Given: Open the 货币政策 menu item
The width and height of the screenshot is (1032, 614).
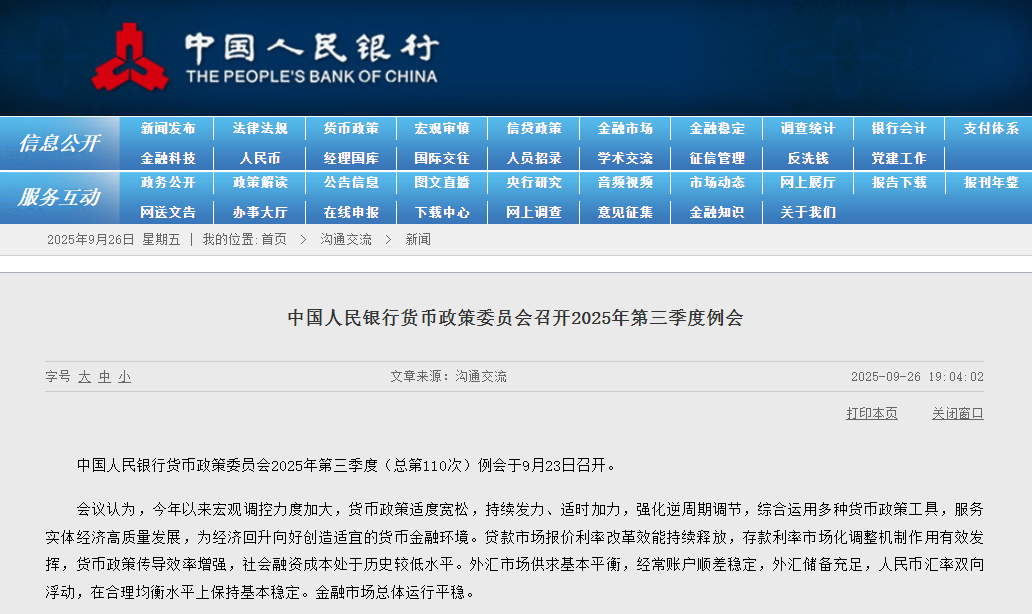Looking at the screenshot, I should (349, 128).
